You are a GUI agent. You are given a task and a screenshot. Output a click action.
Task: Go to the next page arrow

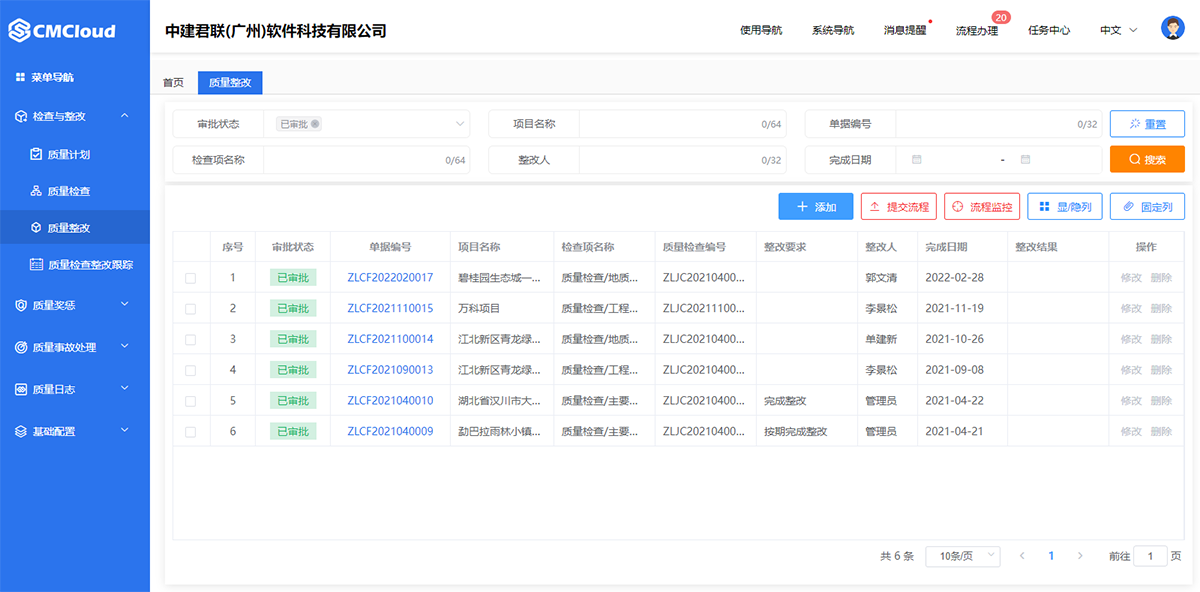coord(1080,556)
